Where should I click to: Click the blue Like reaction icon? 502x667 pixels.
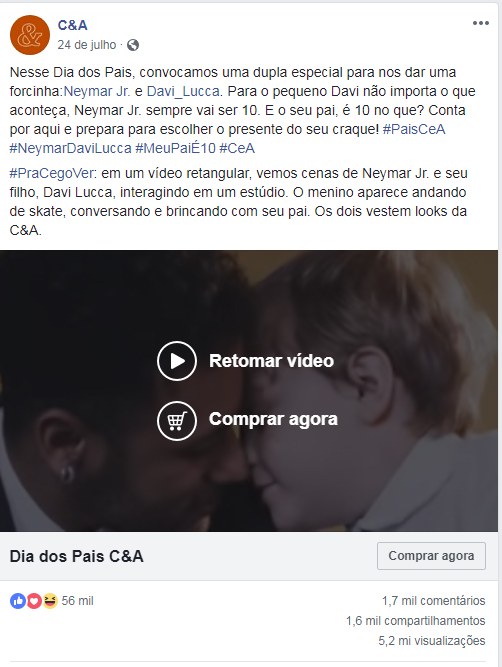point(18,601)
